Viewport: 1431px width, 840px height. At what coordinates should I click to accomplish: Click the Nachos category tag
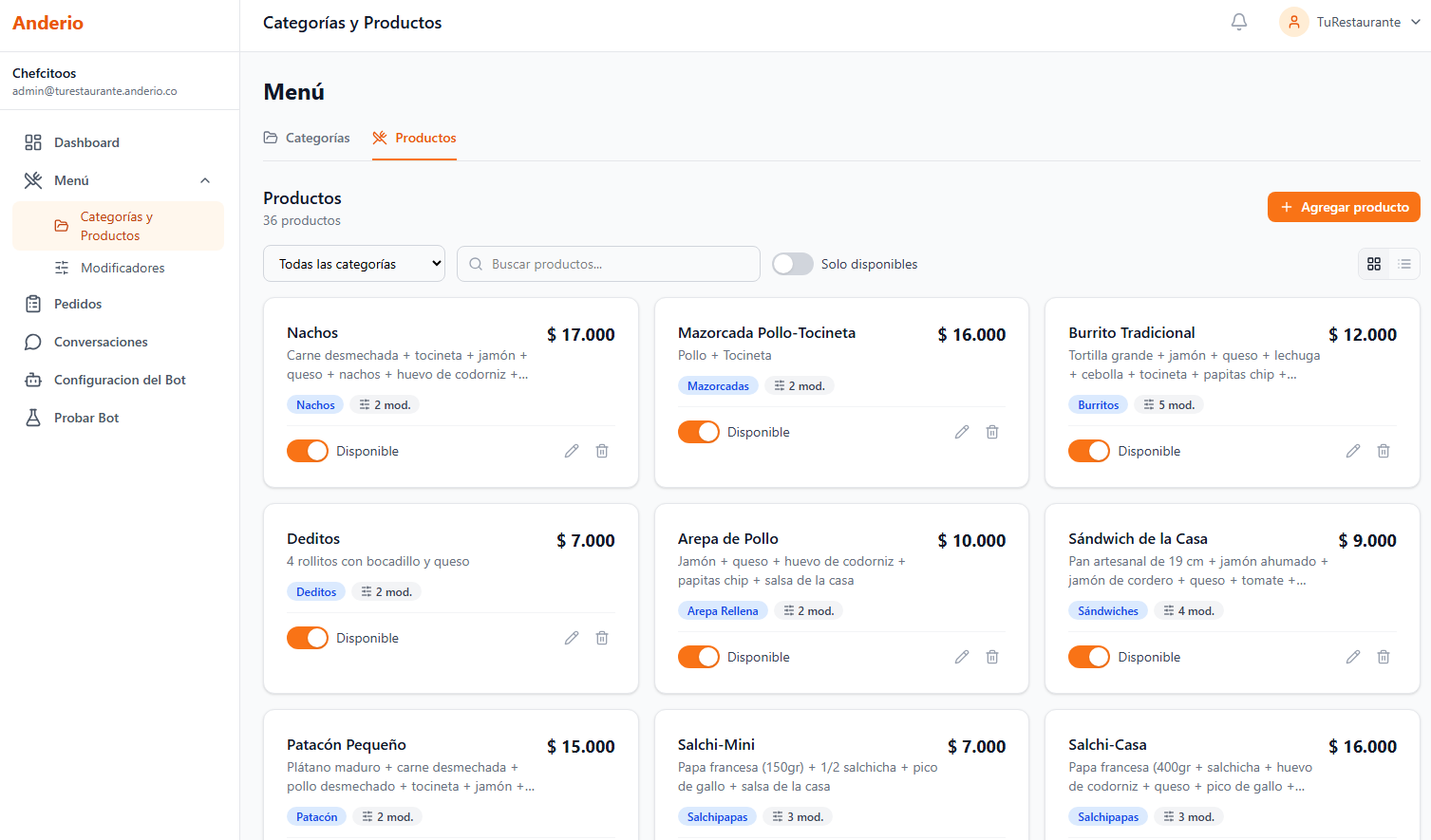(x=315, y=405)
